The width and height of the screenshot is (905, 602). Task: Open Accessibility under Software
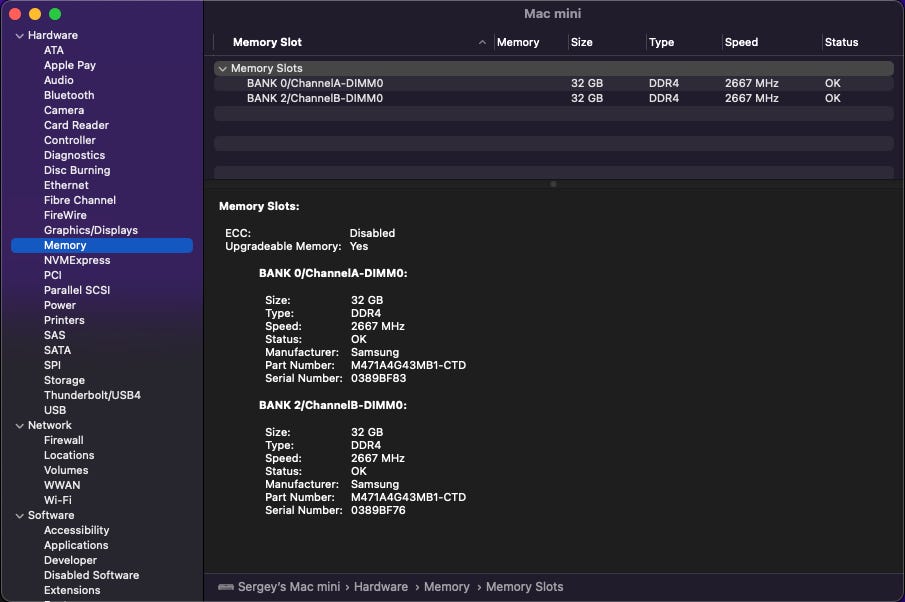click(77, 530)
